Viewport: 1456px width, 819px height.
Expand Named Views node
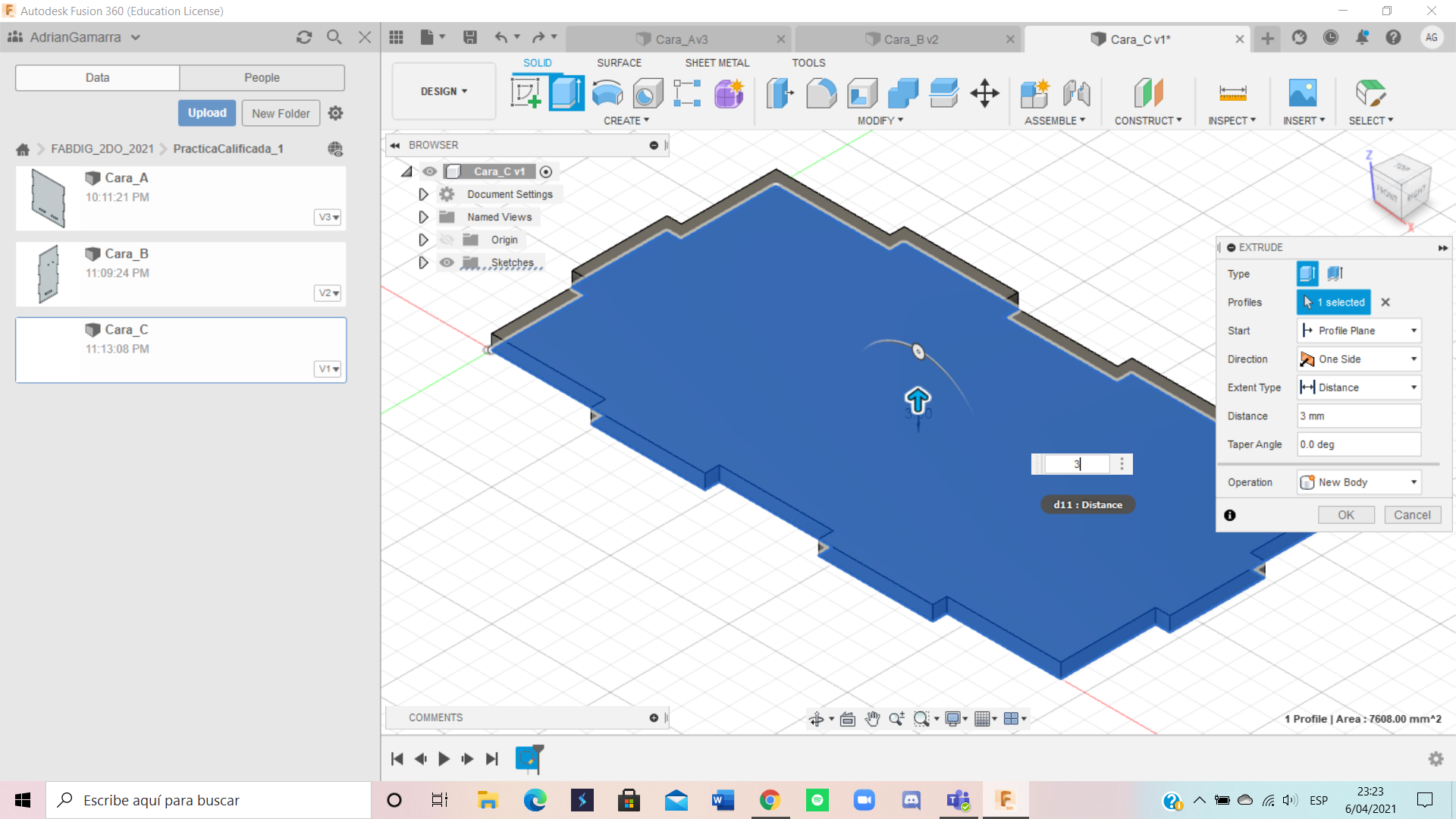(x=423, y=218)
